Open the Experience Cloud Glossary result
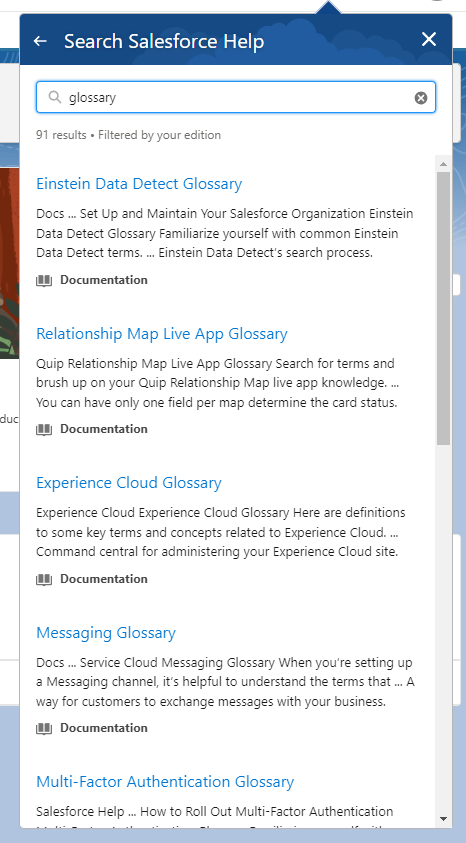The height and width of the screenshot is (843, 466). coord(129,483)
